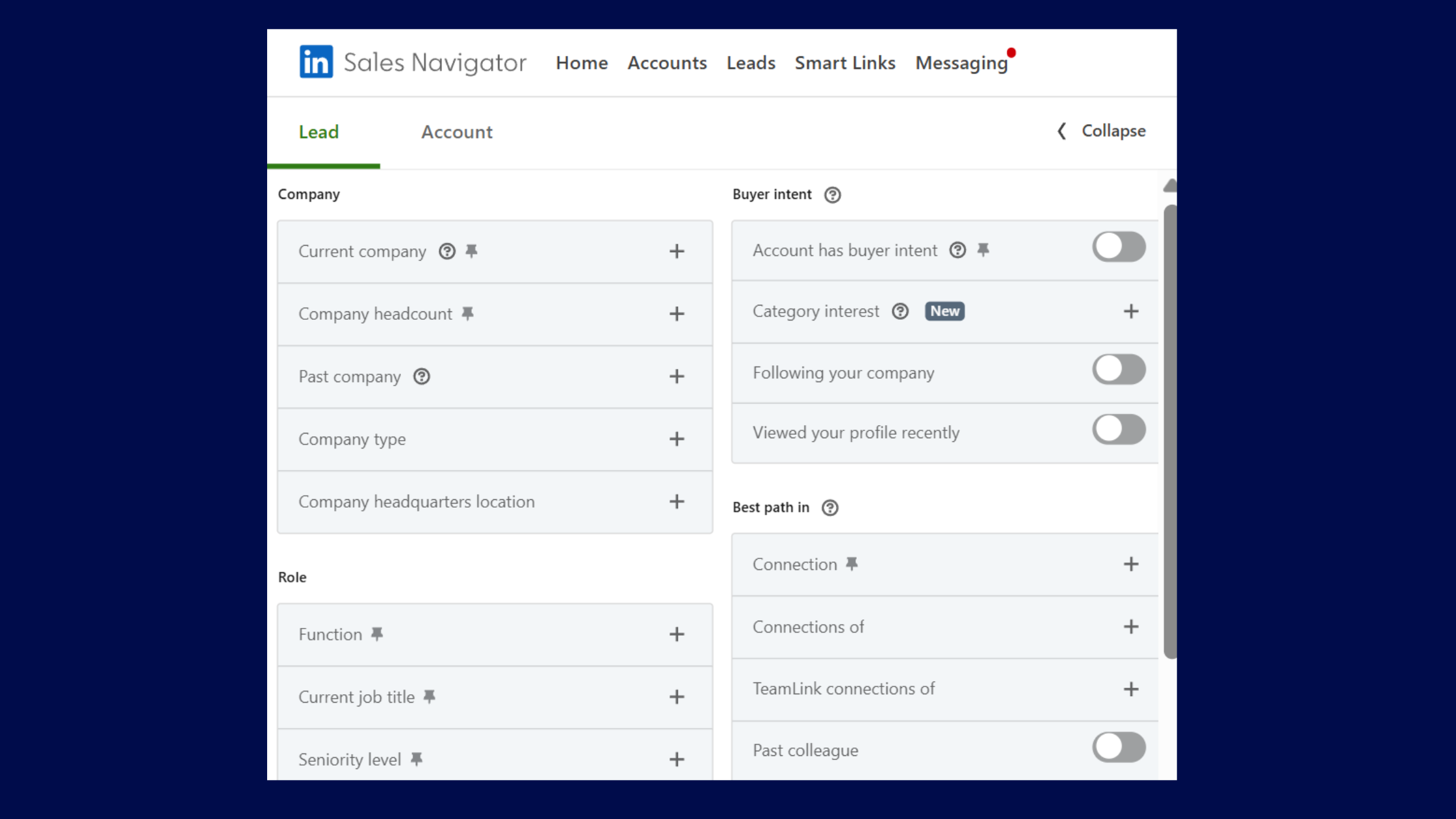Open help icon beside Past company

421,376
